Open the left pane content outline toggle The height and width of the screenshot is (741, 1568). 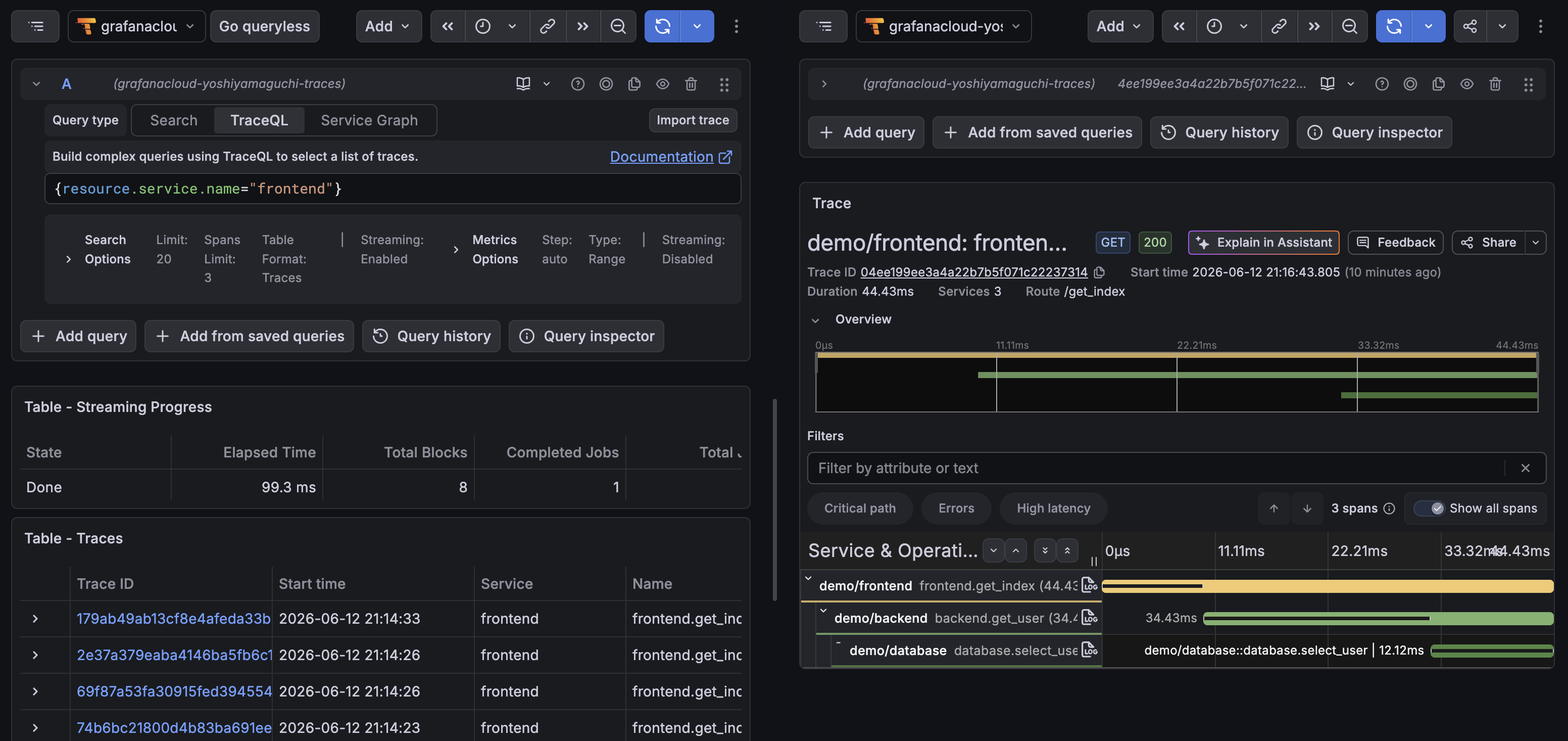tap(35, 26)
